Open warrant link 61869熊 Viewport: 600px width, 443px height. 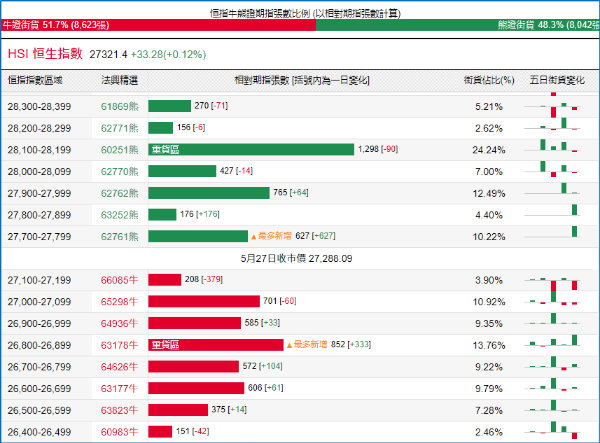119,106
